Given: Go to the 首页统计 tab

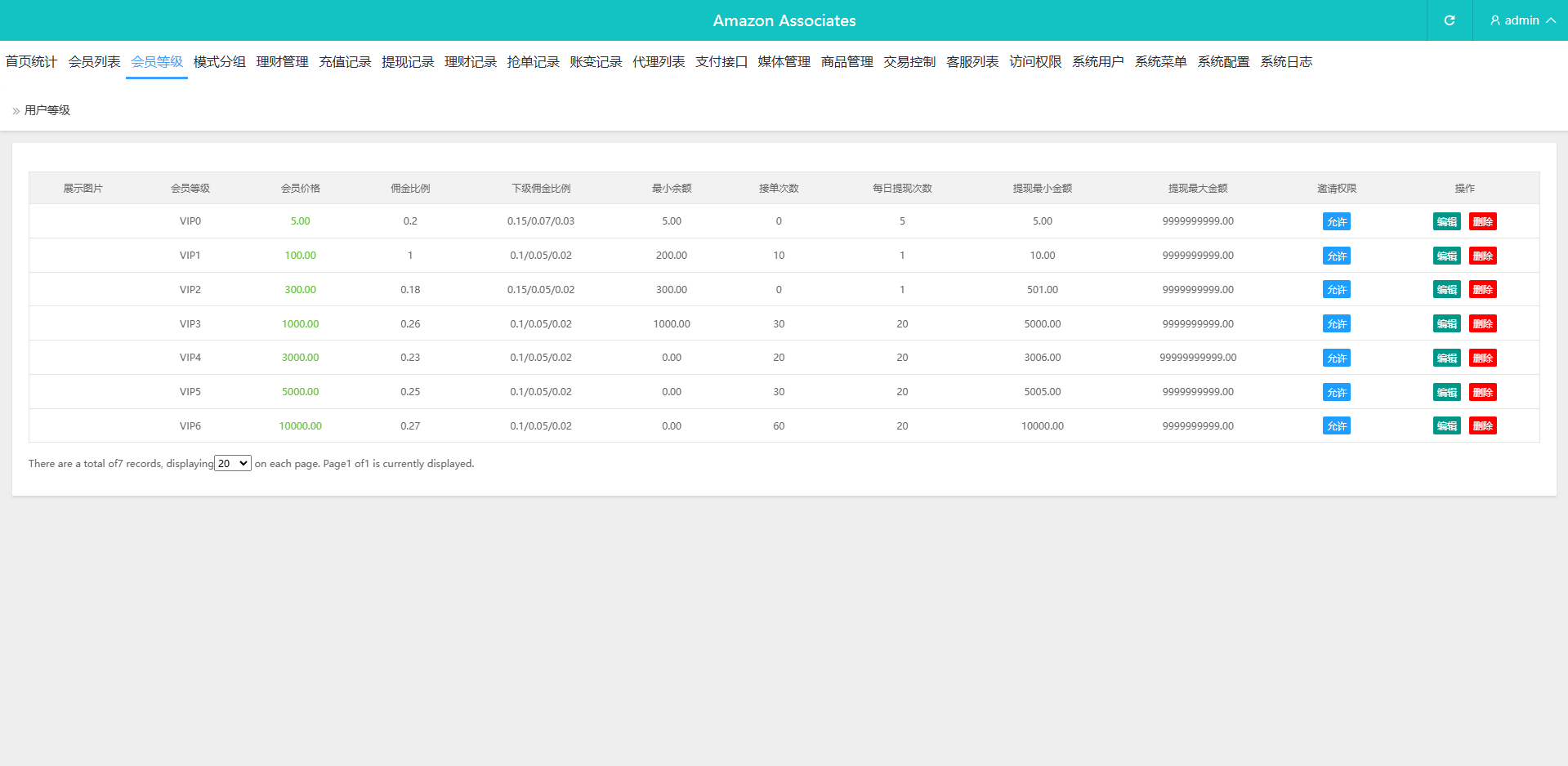Looking at the screenshot, I should pos(31,62).
